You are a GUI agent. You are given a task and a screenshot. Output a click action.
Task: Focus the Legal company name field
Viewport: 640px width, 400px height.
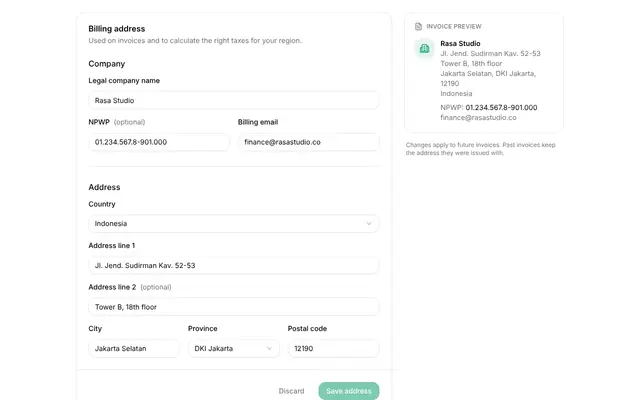[233, 100]
